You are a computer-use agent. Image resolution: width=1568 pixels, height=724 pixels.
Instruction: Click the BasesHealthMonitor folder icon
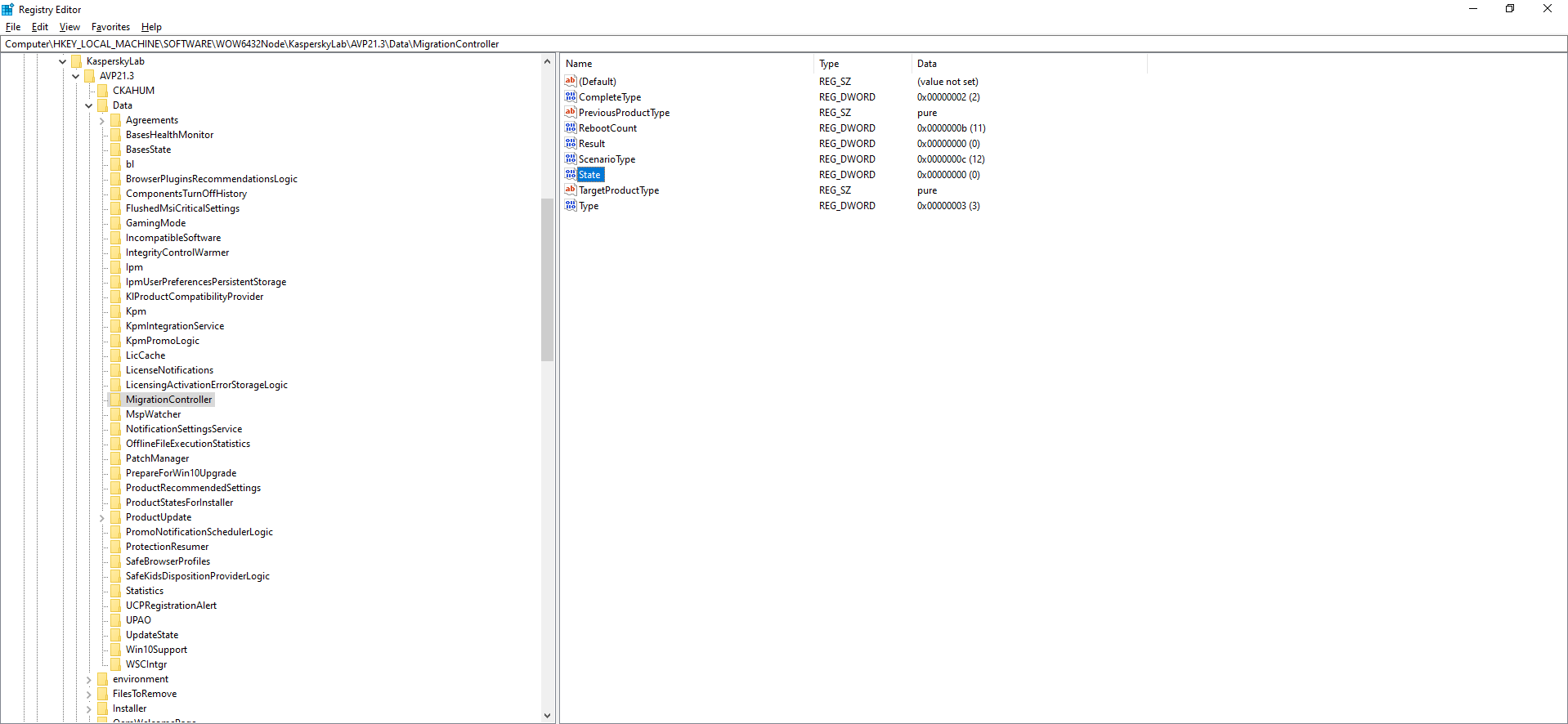(x=116, y=135)
